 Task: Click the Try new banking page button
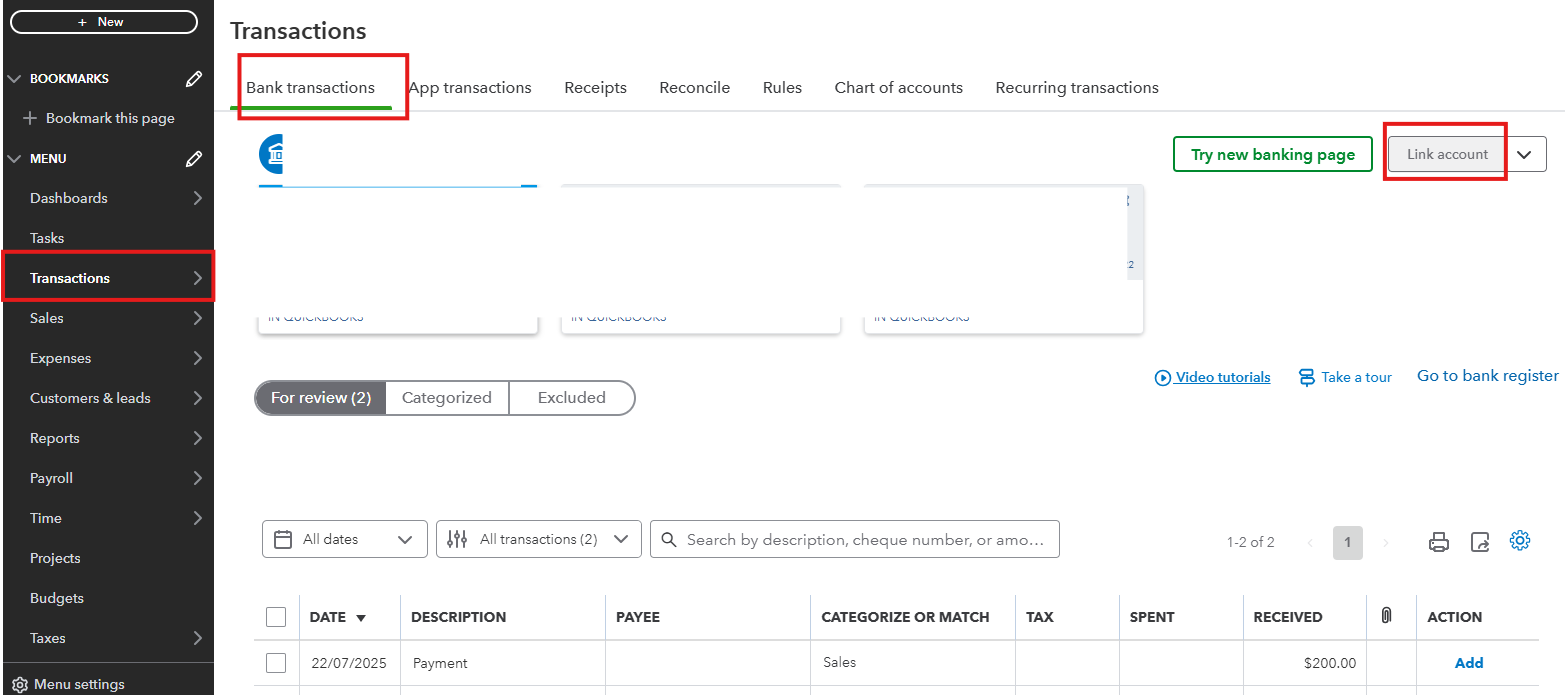pos(1272,154)
